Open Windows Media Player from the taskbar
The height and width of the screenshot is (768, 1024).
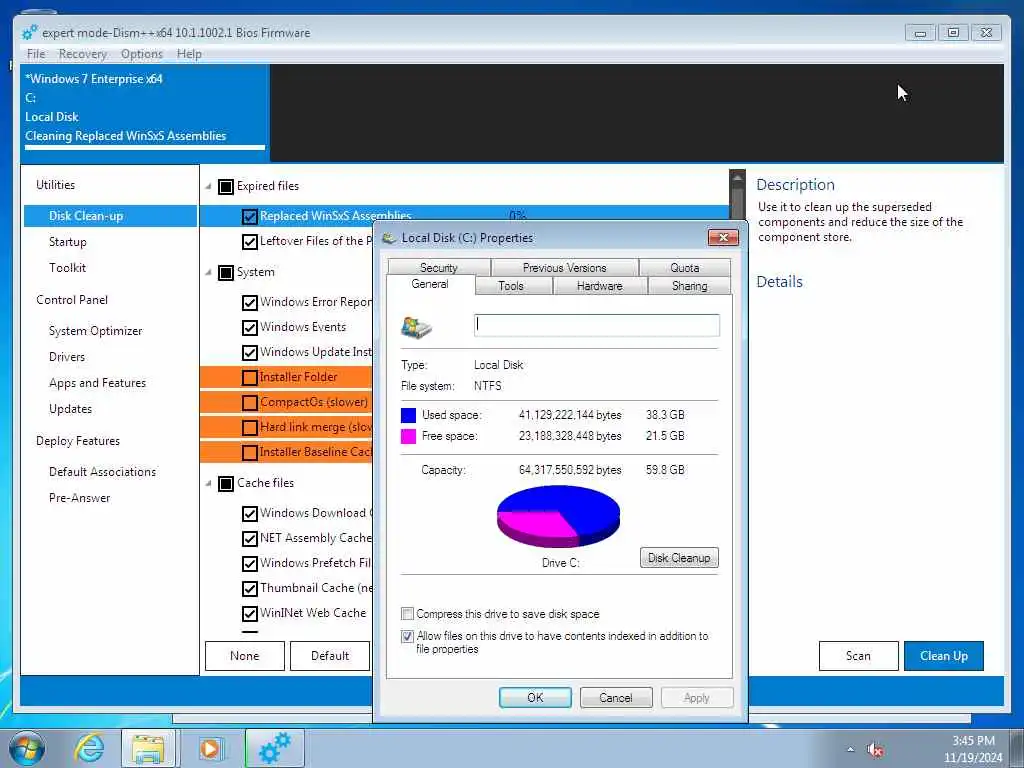coord(210,748)
